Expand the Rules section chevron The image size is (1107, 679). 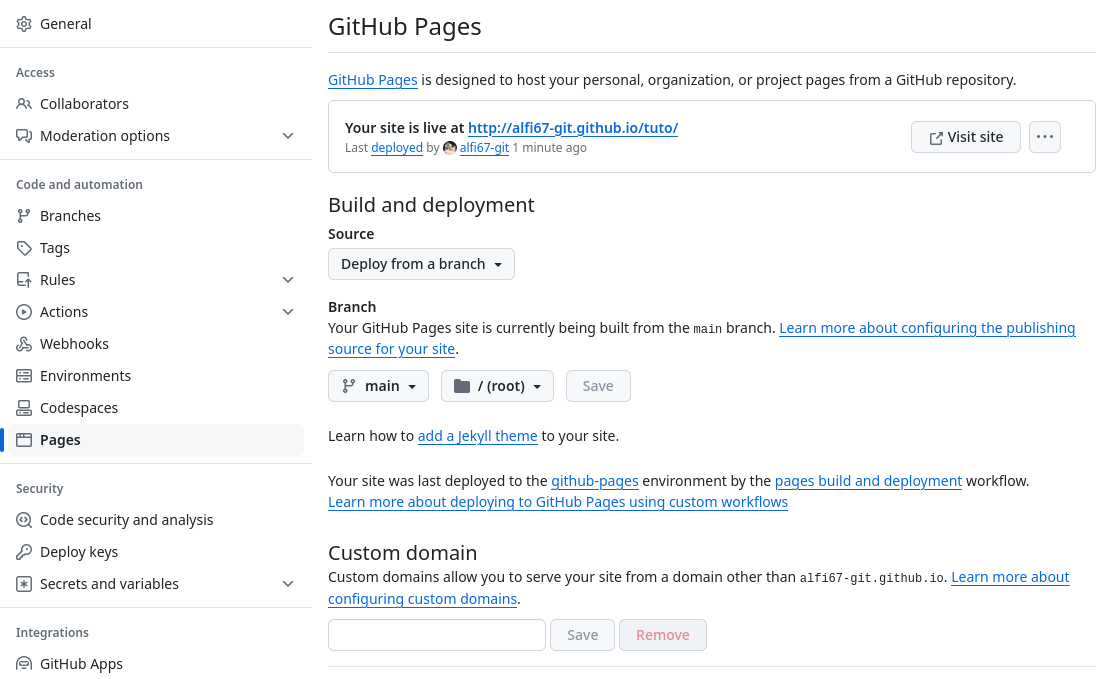pyautogui.click(x=288, y=280)
